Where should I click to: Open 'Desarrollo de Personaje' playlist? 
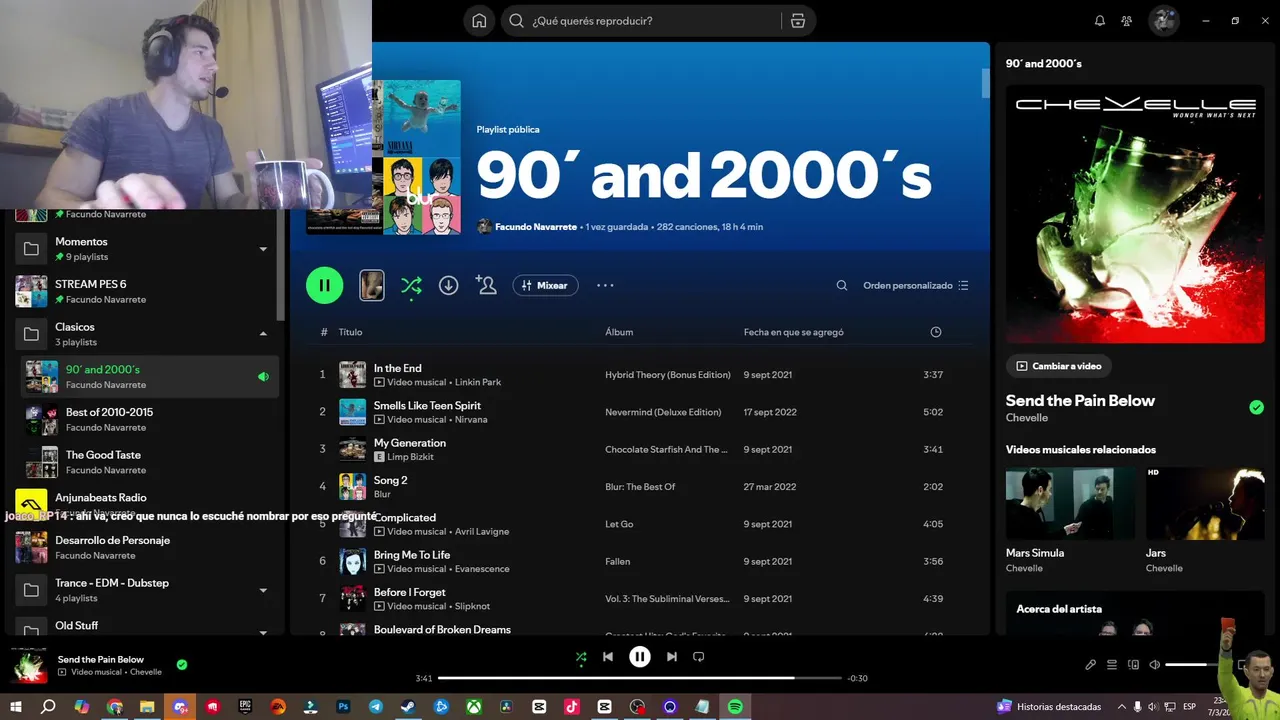pos(145,547)
